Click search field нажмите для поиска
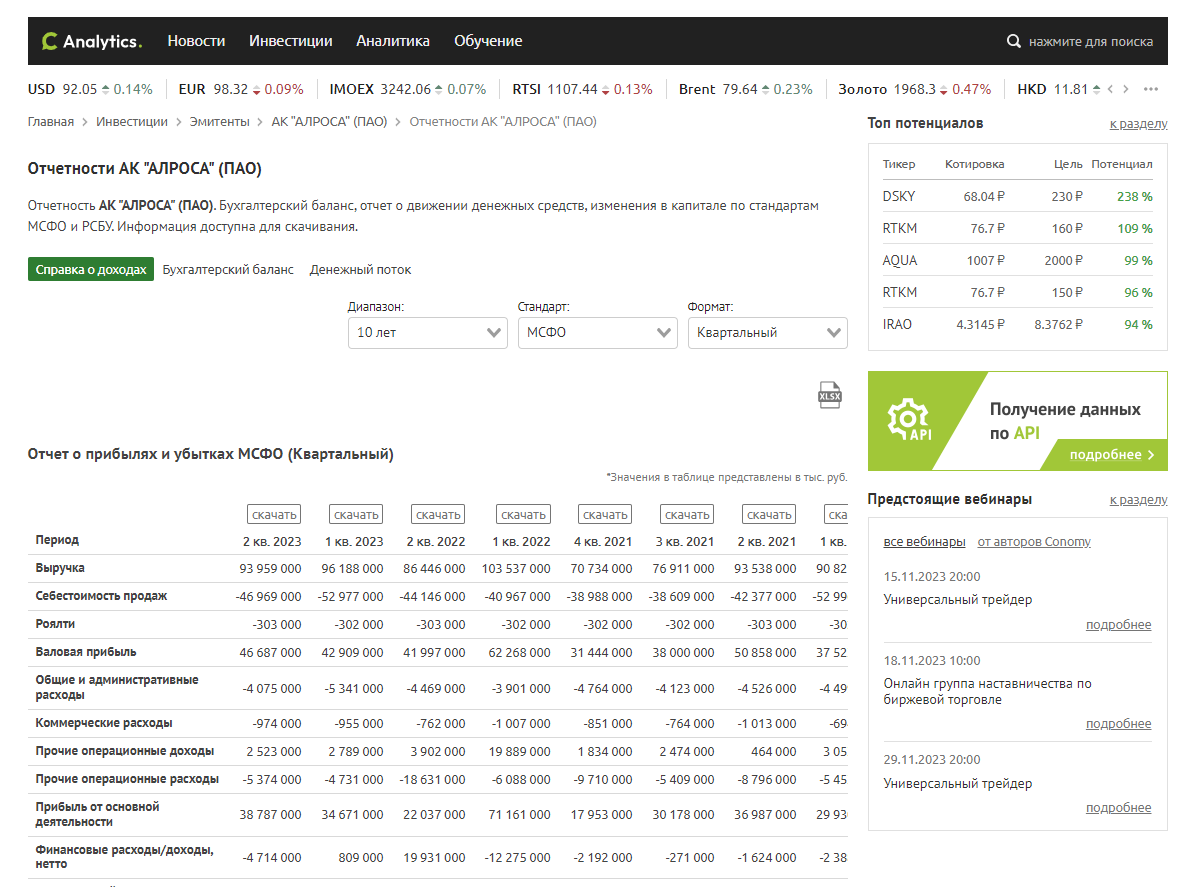This screenshot has width=1193, height=887. [x=1090, y=41]
